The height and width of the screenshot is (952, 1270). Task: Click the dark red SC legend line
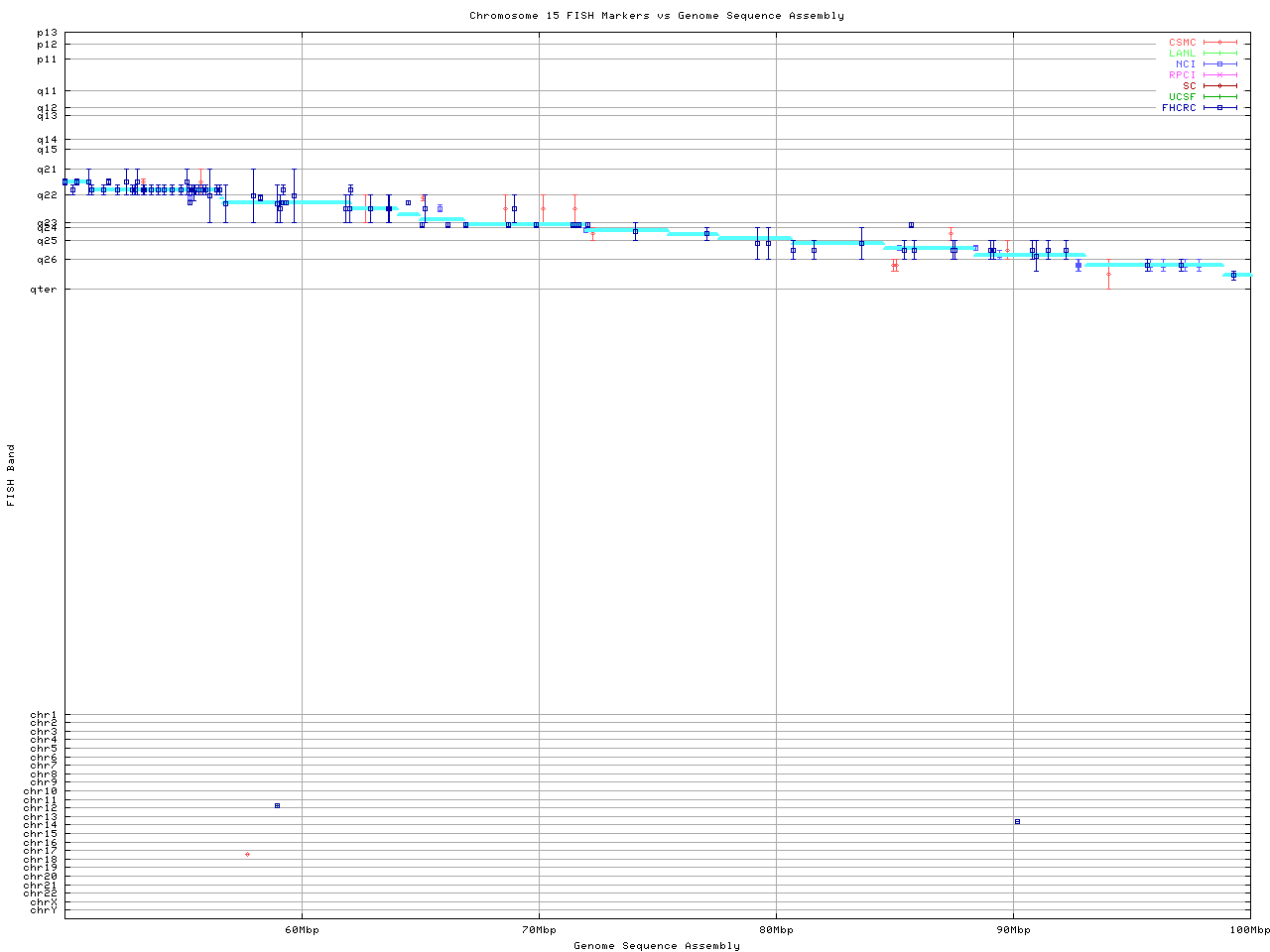tap(1219, 86)
